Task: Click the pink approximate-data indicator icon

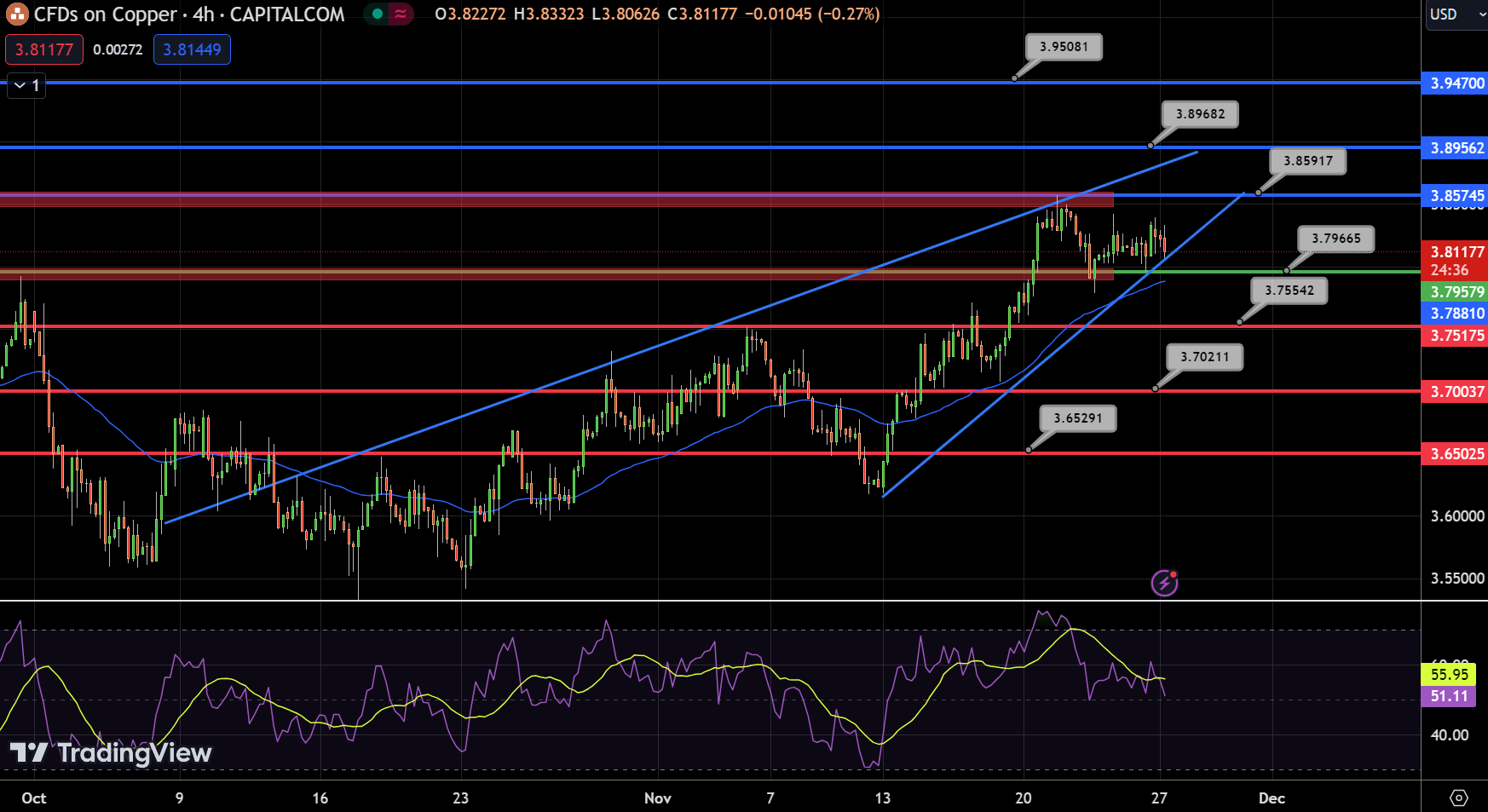Action: click(401, 14)
